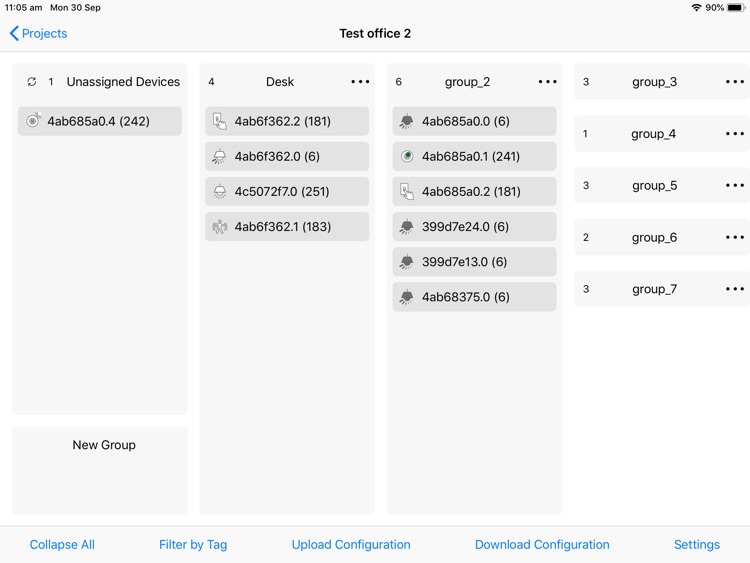The width and height of the screenshot is (750, 563).
Task: Expand the collapsed group_6 group
Action: 662,237
